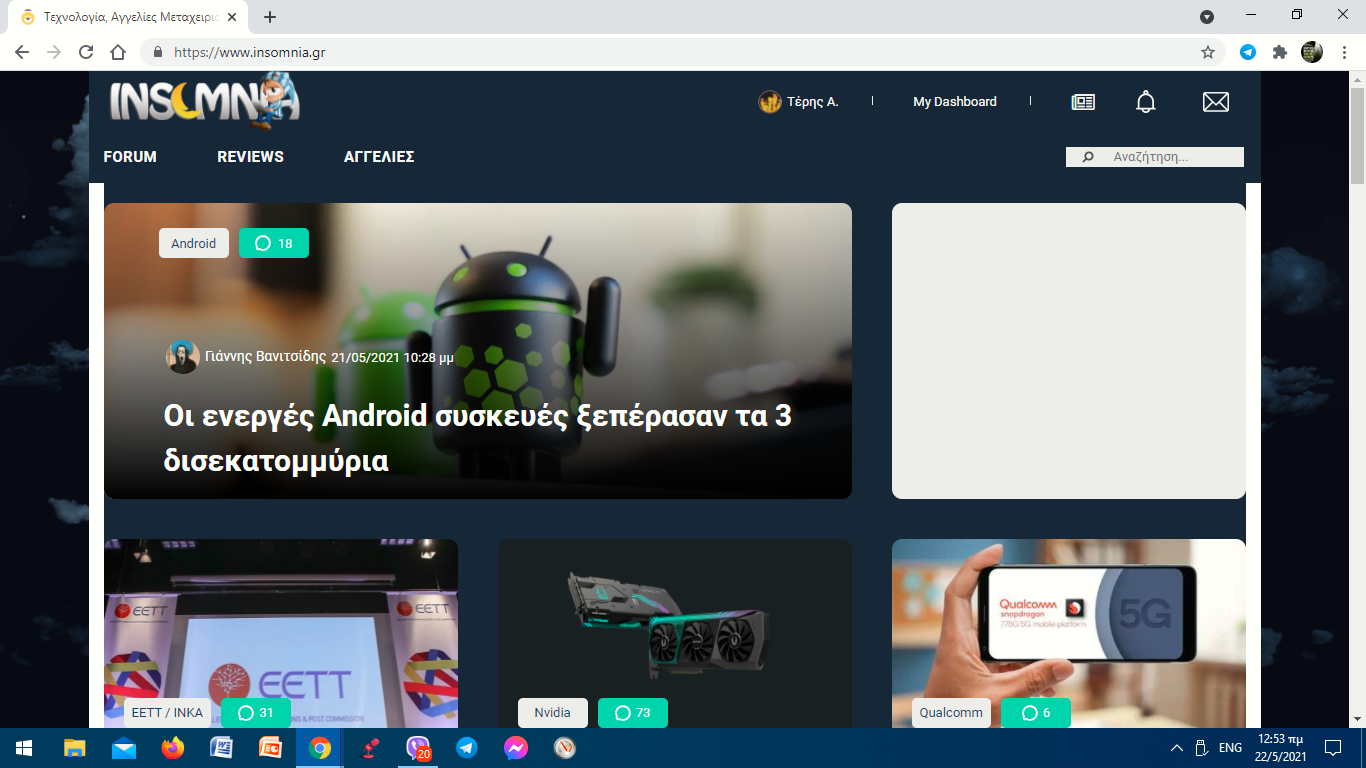Open the 18 comments badge
1366x768 pixels.
pos(274,243)
